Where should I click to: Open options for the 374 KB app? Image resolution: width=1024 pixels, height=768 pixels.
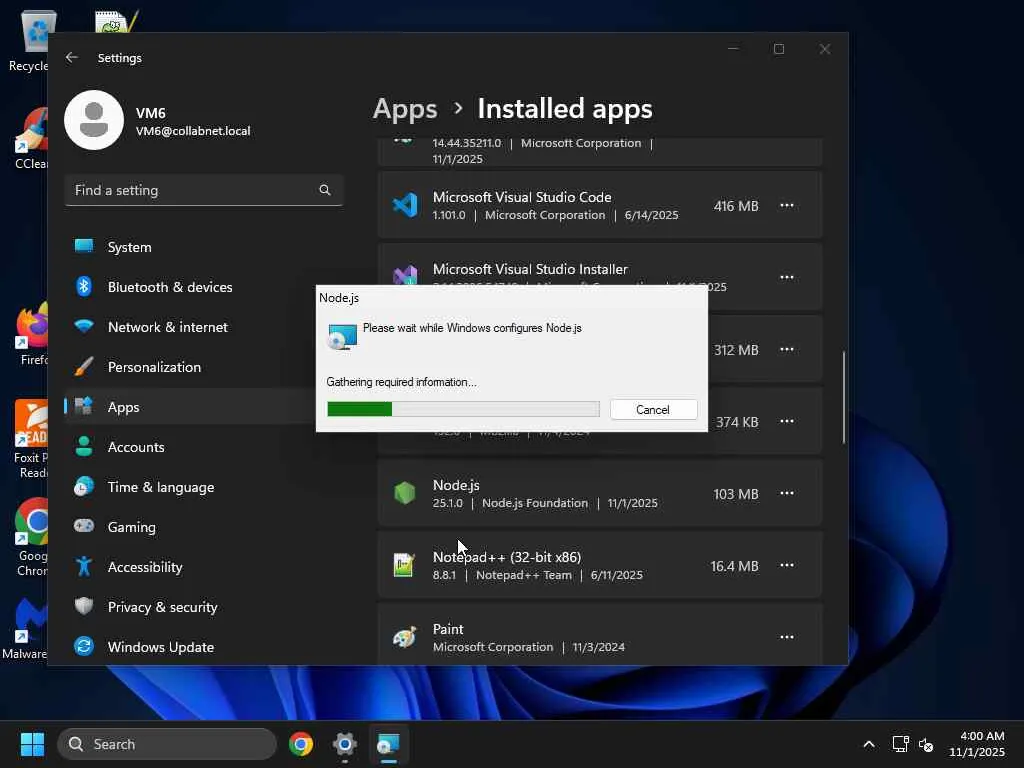pyautogui.click(x=786, y=421)
